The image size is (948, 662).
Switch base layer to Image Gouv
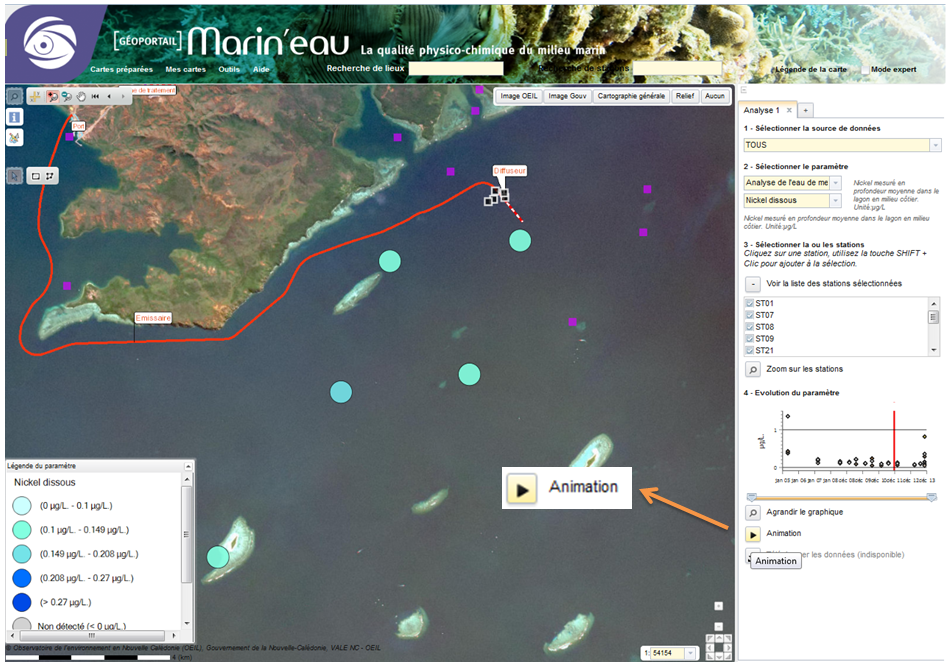click(567, 96)
